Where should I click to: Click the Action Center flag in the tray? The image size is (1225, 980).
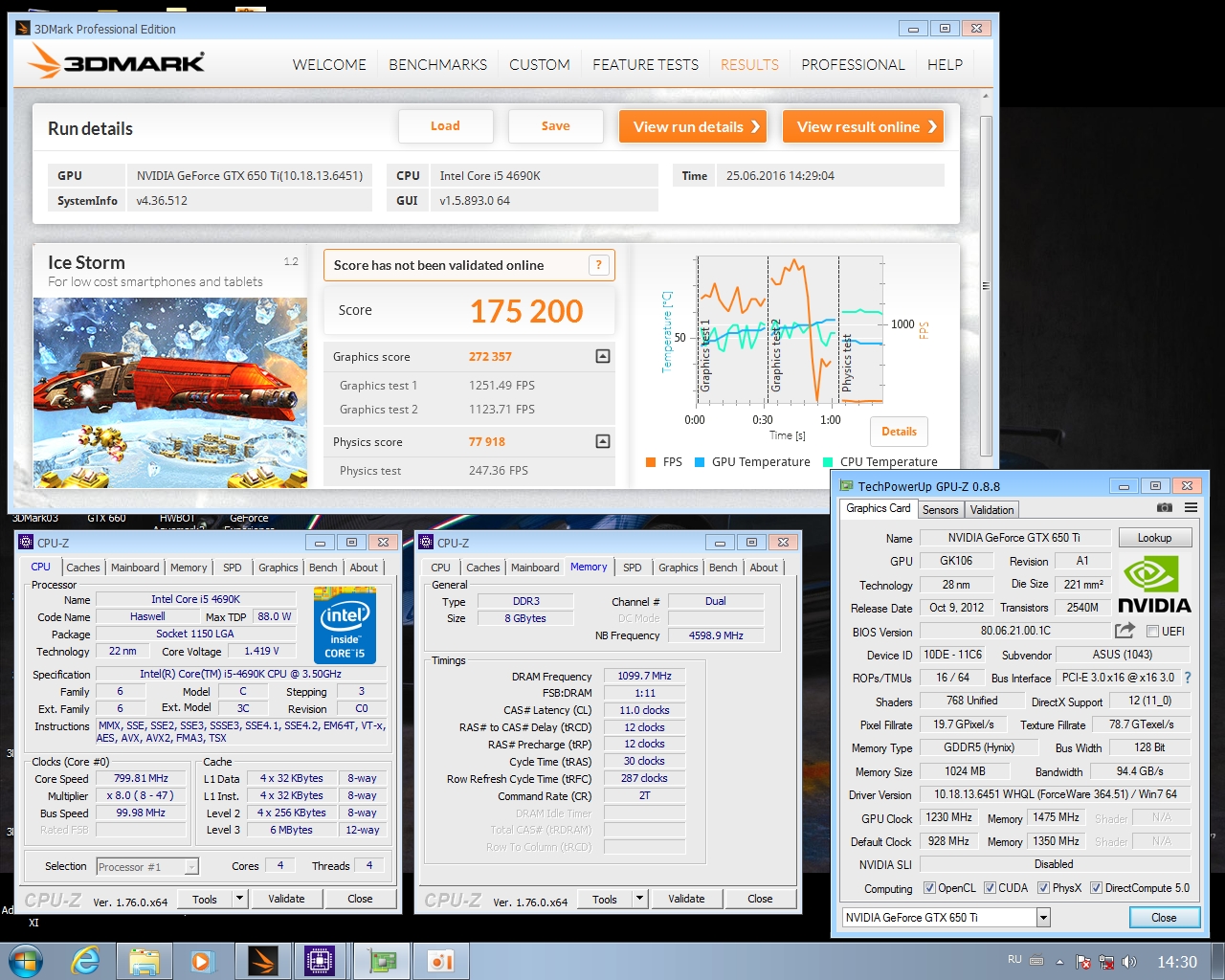[1083, 962]
